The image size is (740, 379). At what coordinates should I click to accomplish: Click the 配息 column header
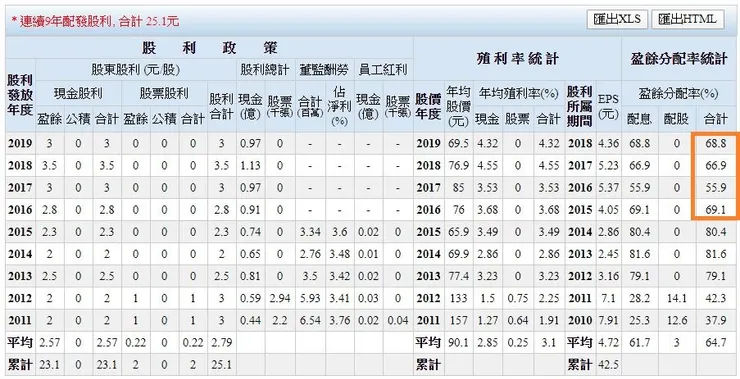coord(639,118)
